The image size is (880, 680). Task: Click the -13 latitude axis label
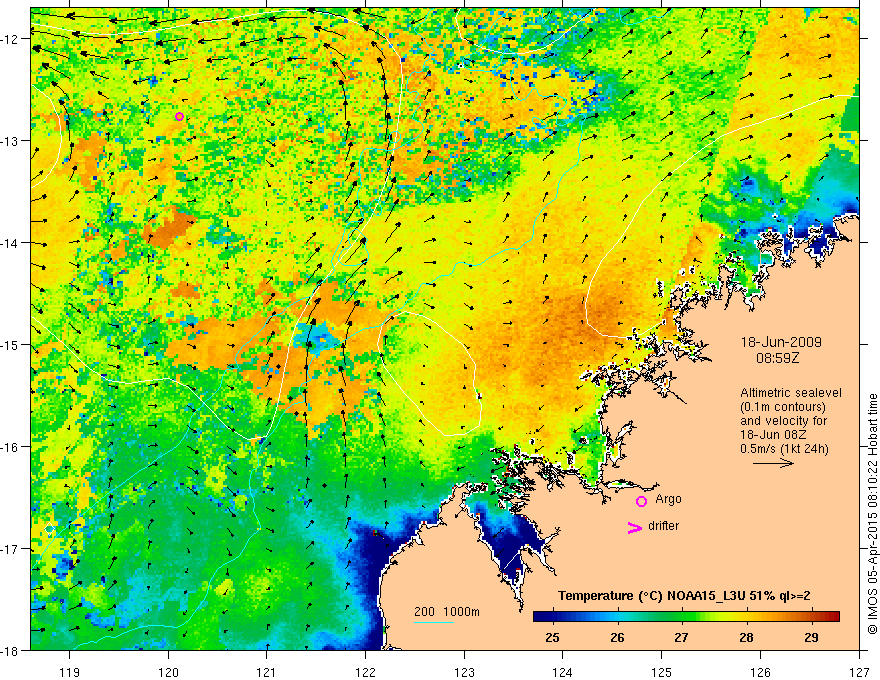tap(11, 141)
